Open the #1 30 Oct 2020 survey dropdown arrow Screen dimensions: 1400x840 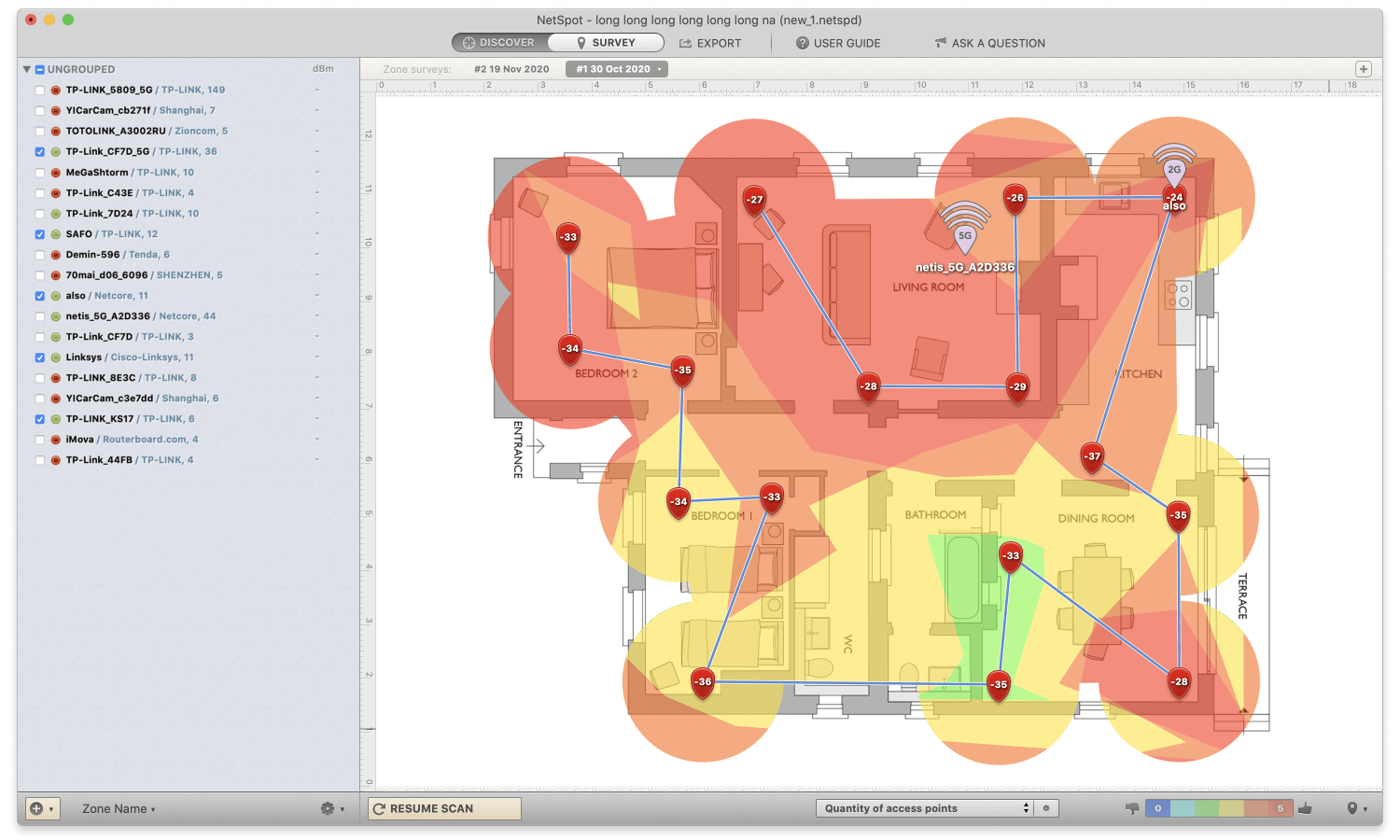(659, 70)
